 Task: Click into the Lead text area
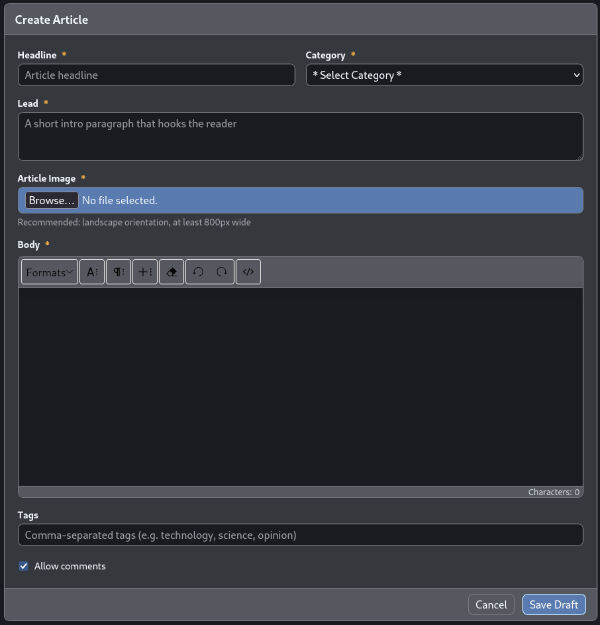click(x=300, y=136)
